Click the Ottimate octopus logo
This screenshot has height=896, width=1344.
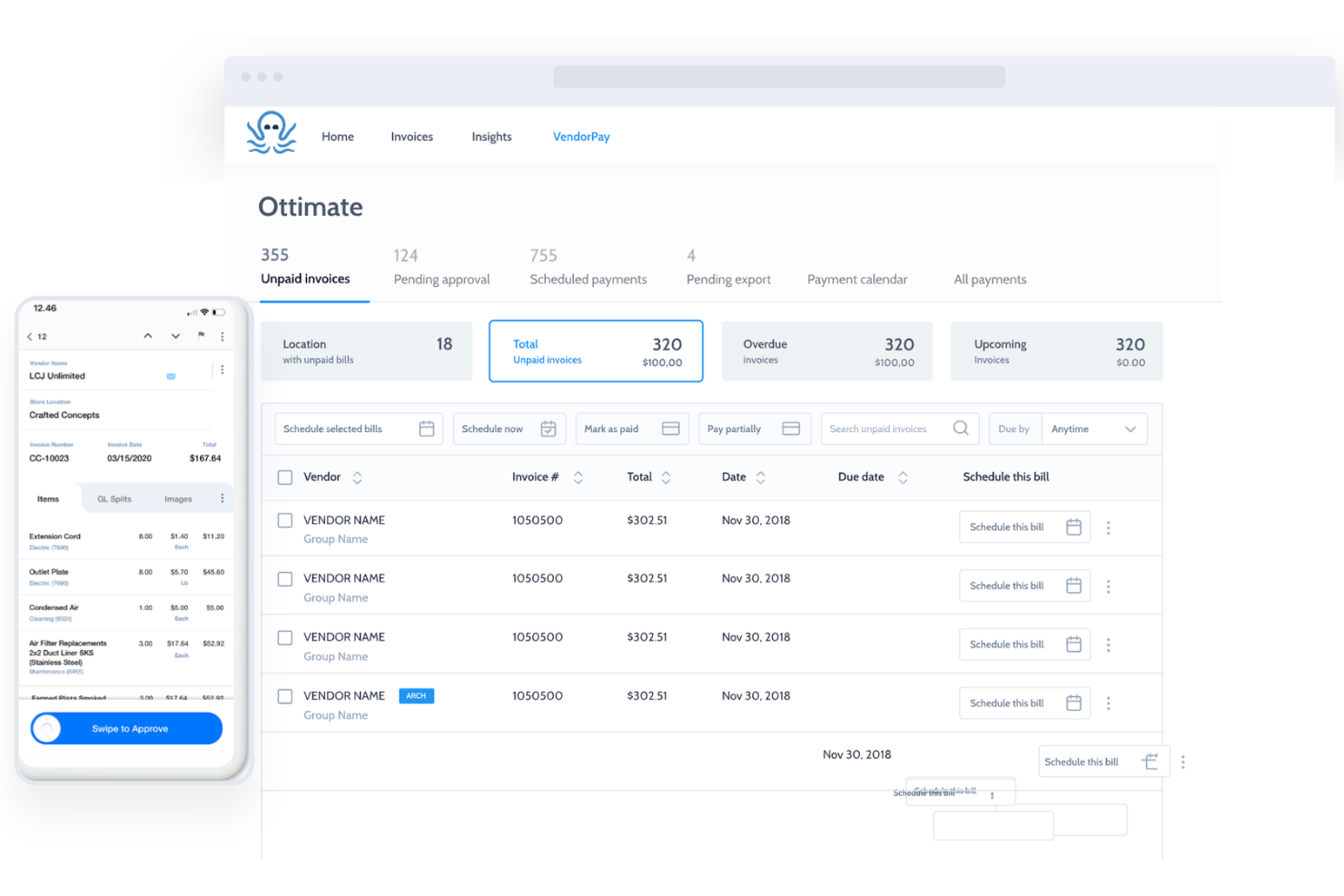(x=272, y=133)
